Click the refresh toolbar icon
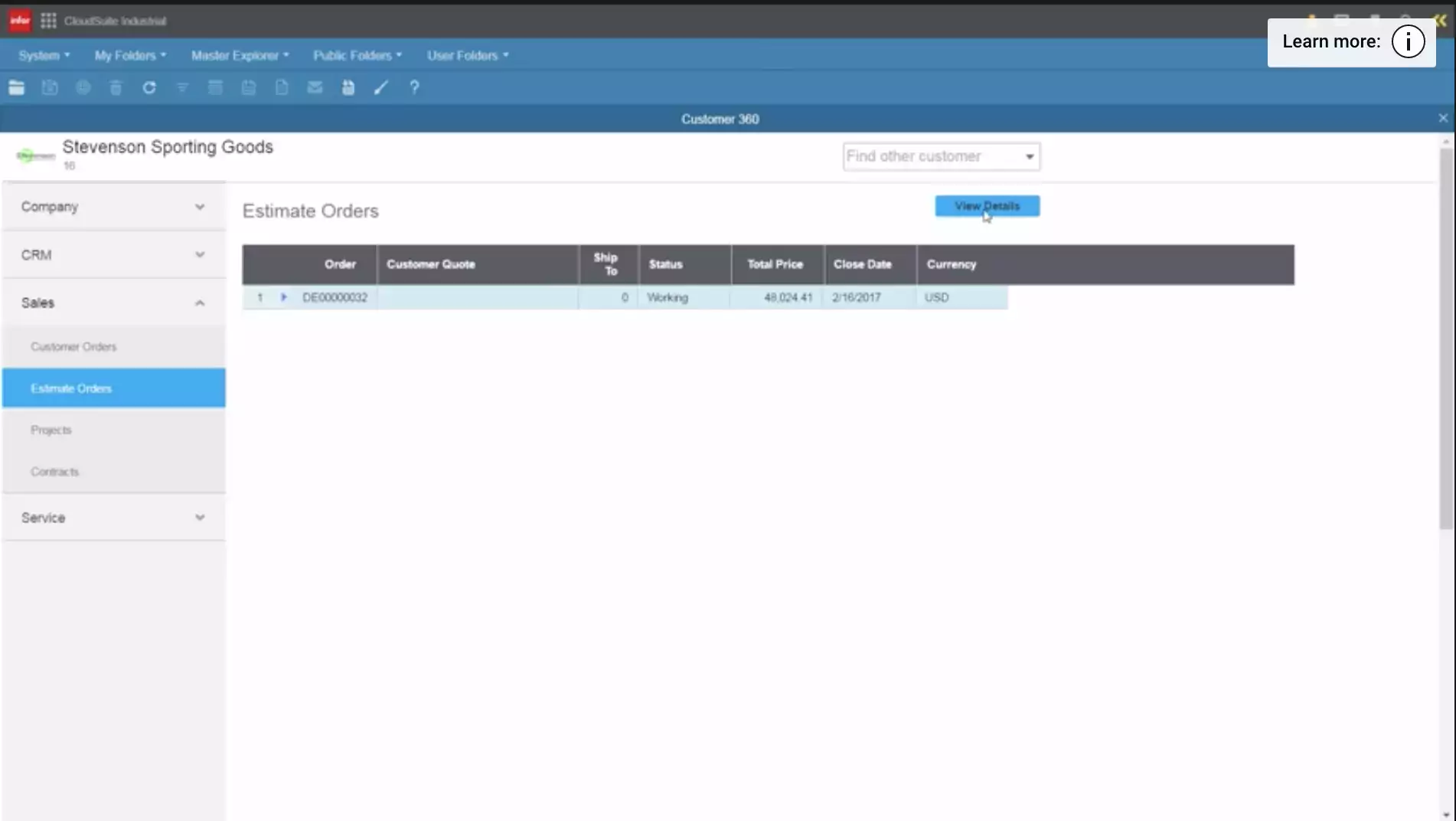The image size is (1456, 821). [149, 87]
